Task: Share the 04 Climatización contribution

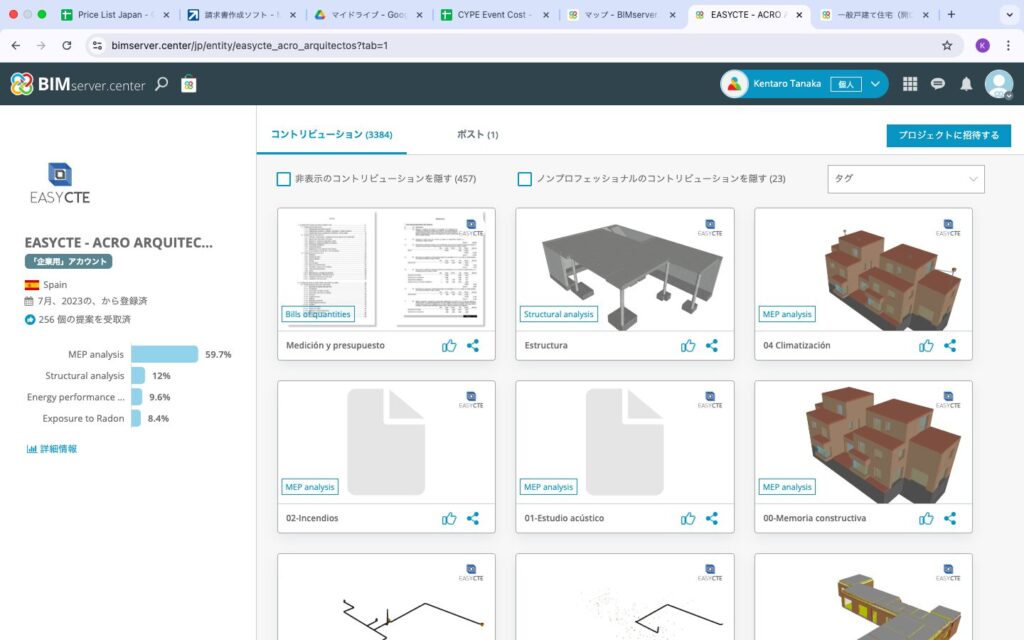Action: click(950, 345)
